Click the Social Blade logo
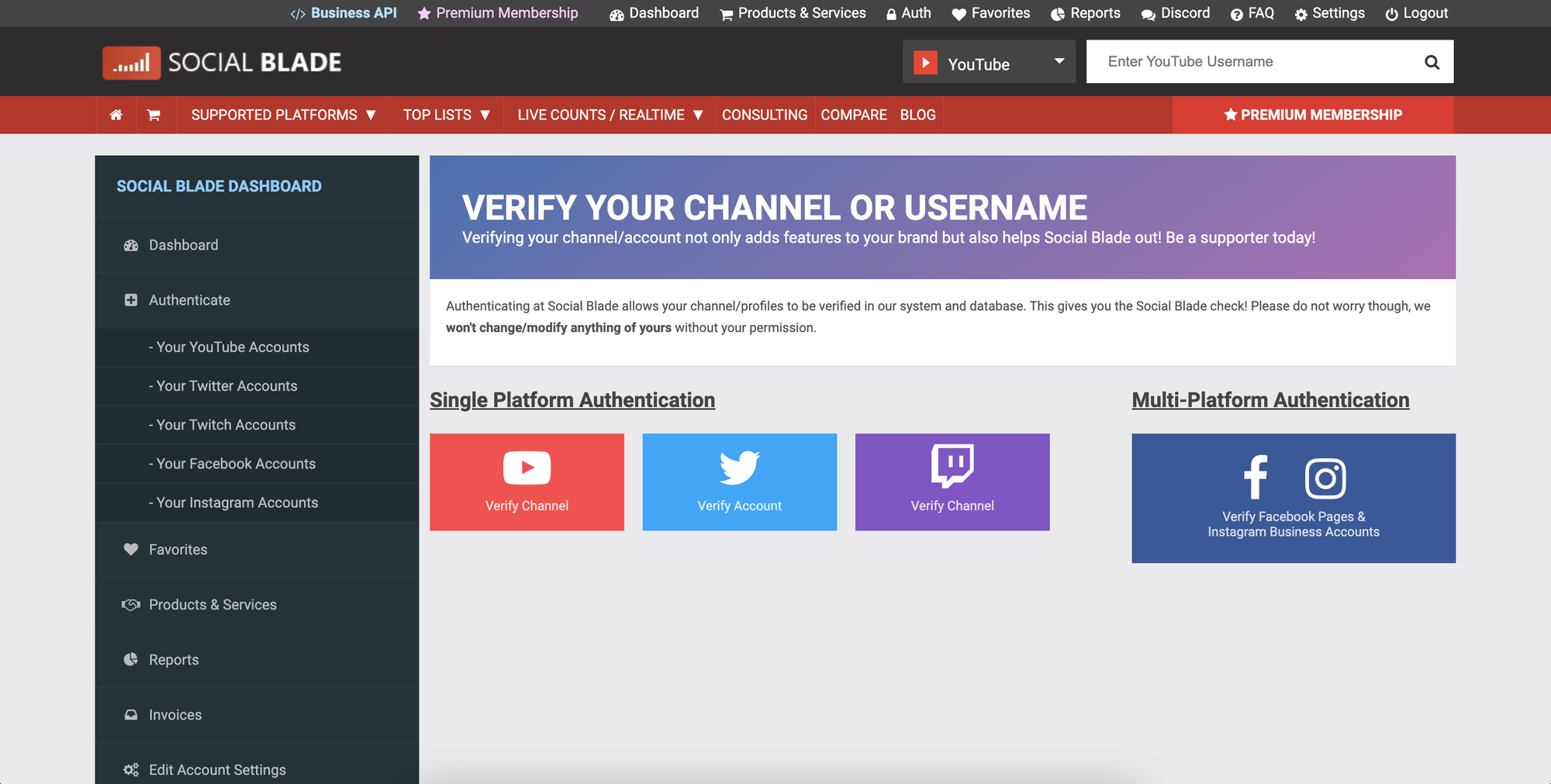1551x784 pixels. point(222,62)
